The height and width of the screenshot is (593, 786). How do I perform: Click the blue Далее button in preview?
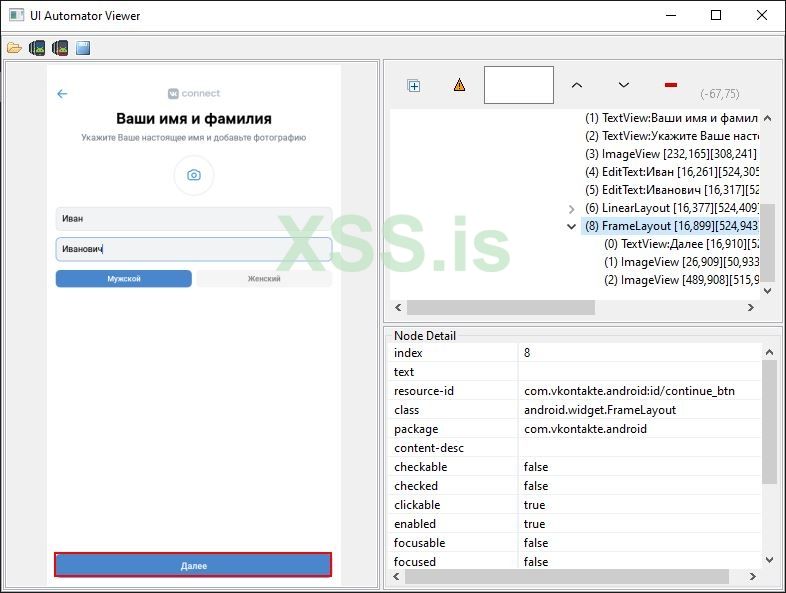193,565
